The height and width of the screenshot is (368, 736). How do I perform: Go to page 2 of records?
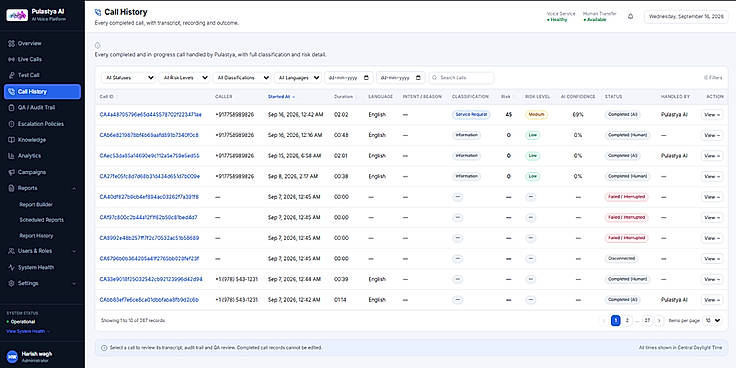[627, 321]
